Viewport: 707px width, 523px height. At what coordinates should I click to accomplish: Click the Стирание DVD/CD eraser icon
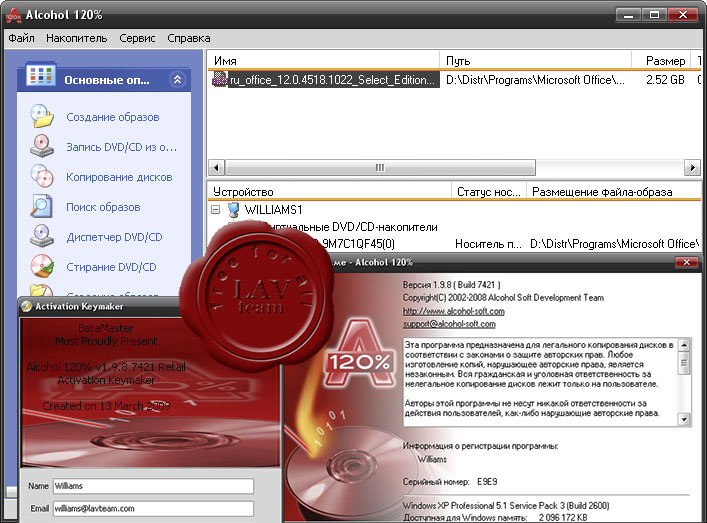pyautogui.click(x=41, y=266)
